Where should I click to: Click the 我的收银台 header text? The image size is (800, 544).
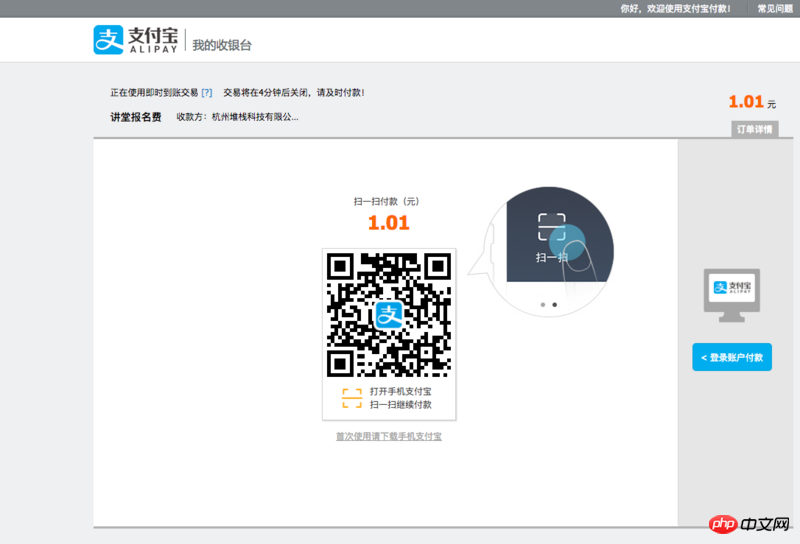click(222, 45)
